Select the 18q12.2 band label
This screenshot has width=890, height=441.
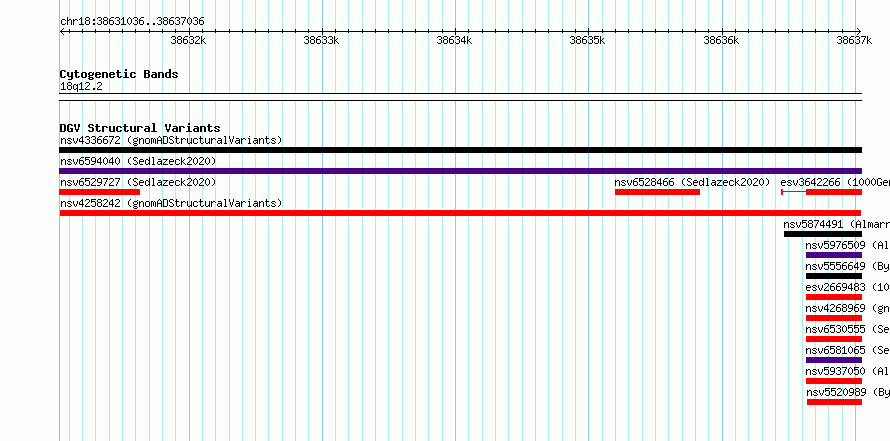tap(81, 87)
